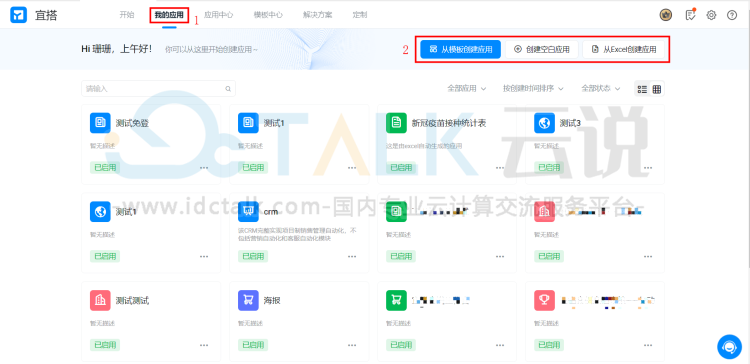The image size is (750, 364).
Task: Click the 已启用 tag on 海报 card
Action: [253, 345]
